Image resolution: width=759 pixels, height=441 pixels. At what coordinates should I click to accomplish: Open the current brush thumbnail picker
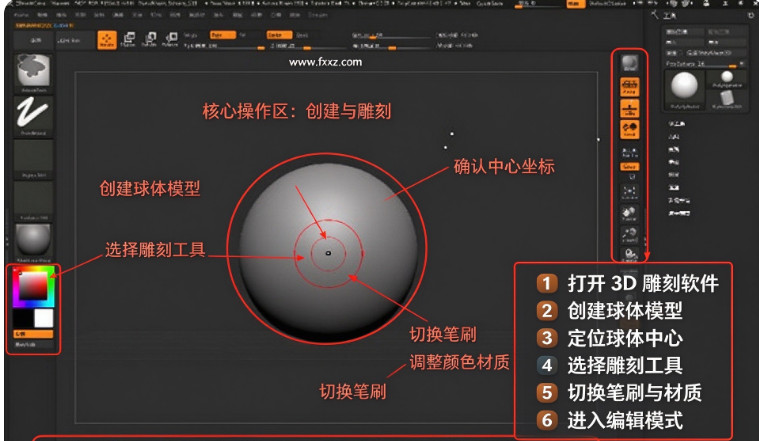click(33, 73)
